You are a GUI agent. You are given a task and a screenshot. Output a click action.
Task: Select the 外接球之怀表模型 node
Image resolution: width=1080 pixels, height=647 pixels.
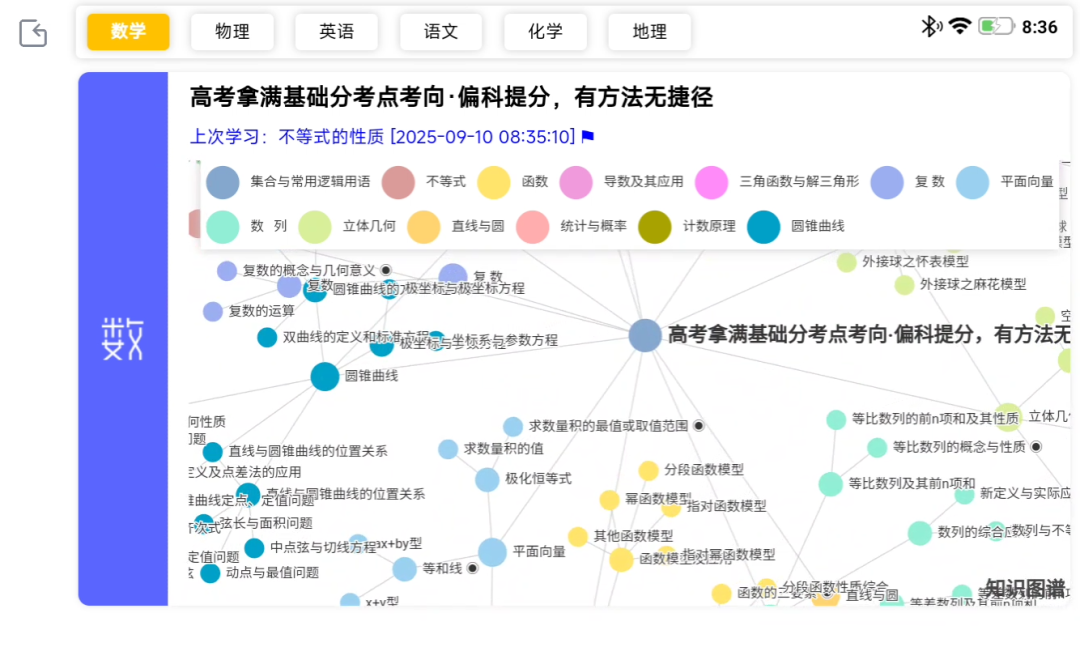[846, 263]
